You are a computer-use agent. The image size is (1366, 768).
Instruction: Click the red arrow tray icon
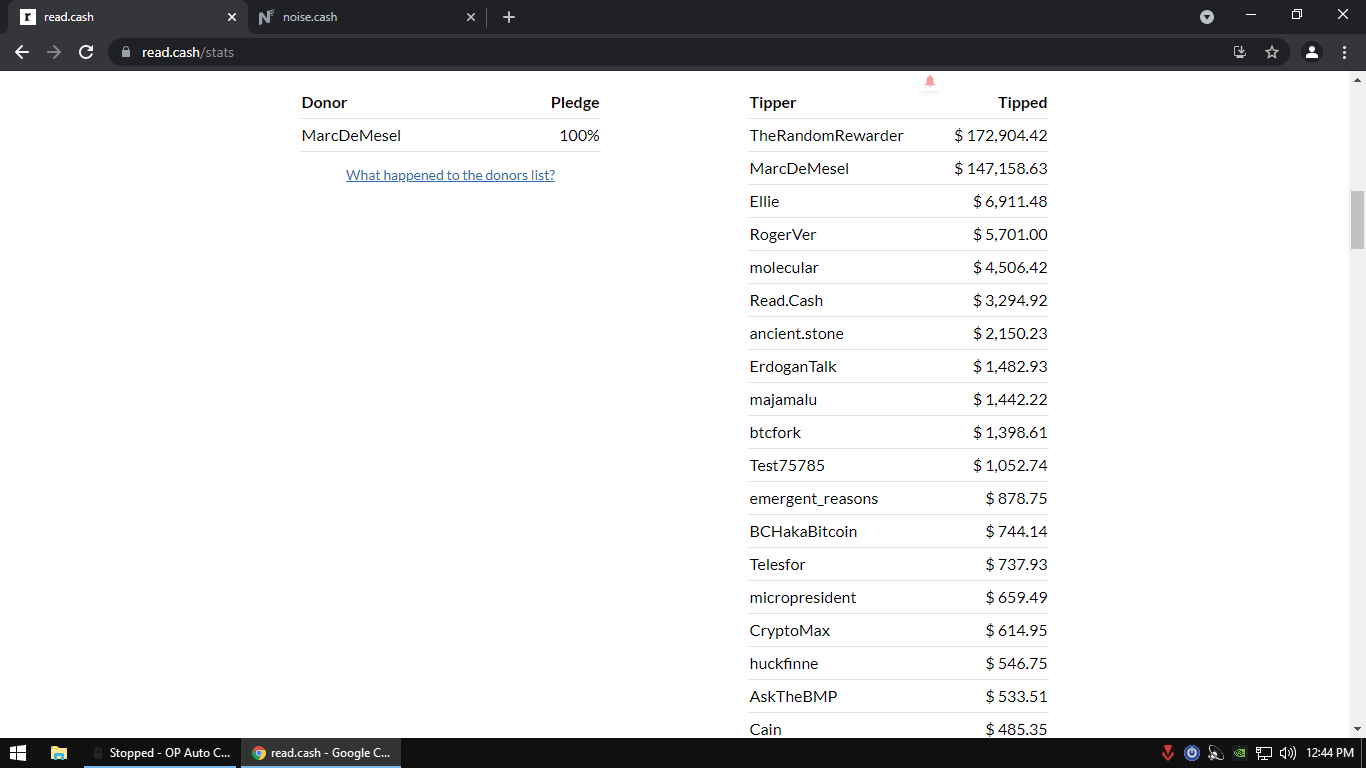tap(1168, 753)
